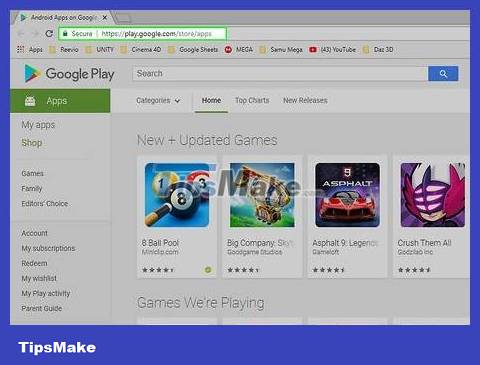480x365 pixels.
Task: Select the Android Apps on Google browser tab
Action: coord(63,17)
